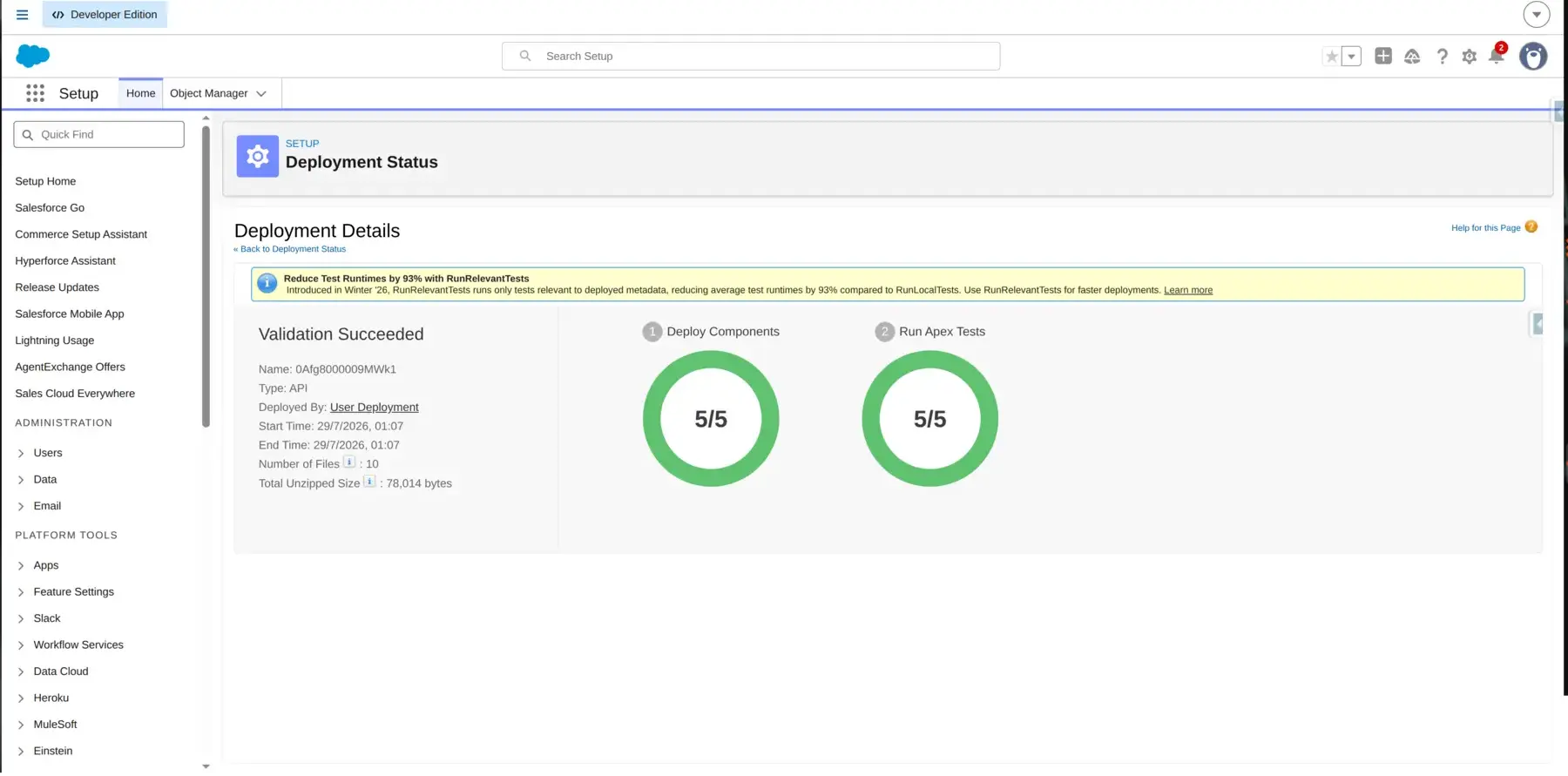
Task: Go to Setup Home
Action: [x=45, y=181]
